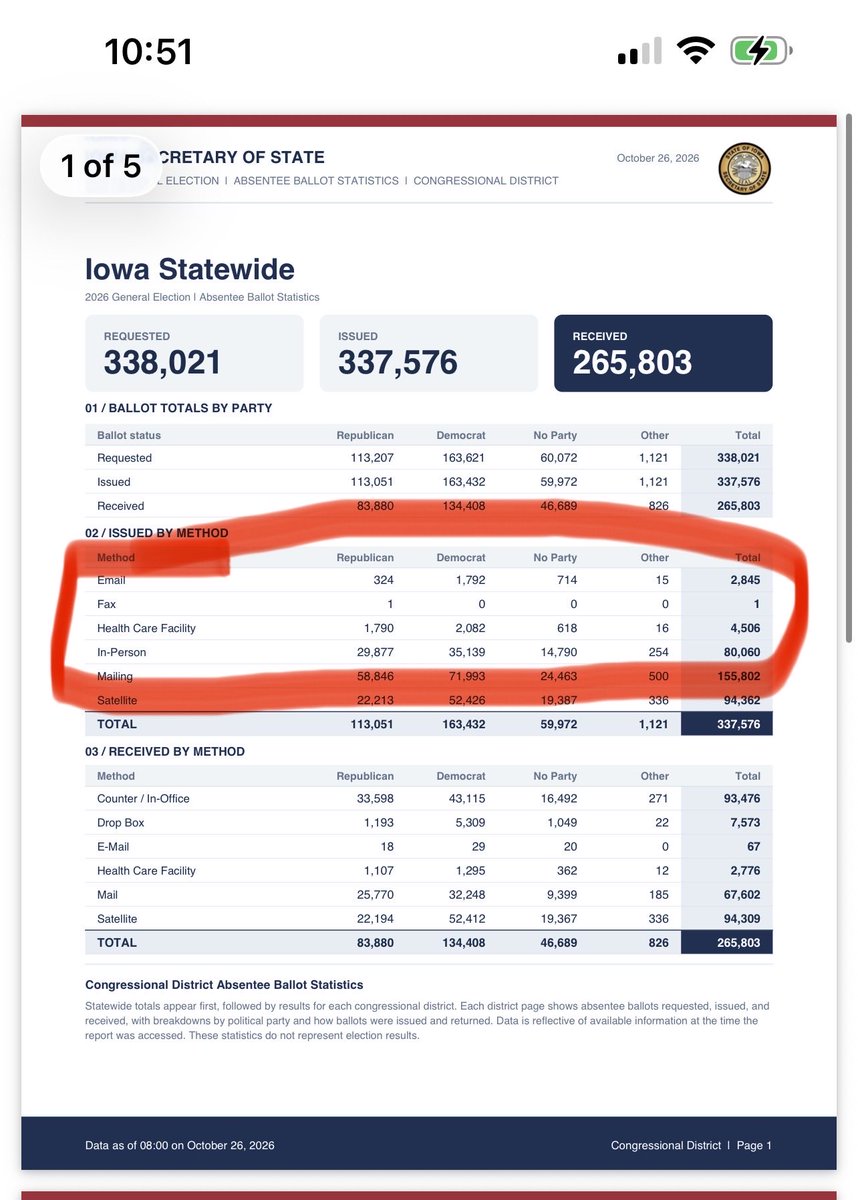The width and height of the screenshot is (858, 1200).
Task: Tap the Wi-Fi status icon
Action: (x=694, y=51)
